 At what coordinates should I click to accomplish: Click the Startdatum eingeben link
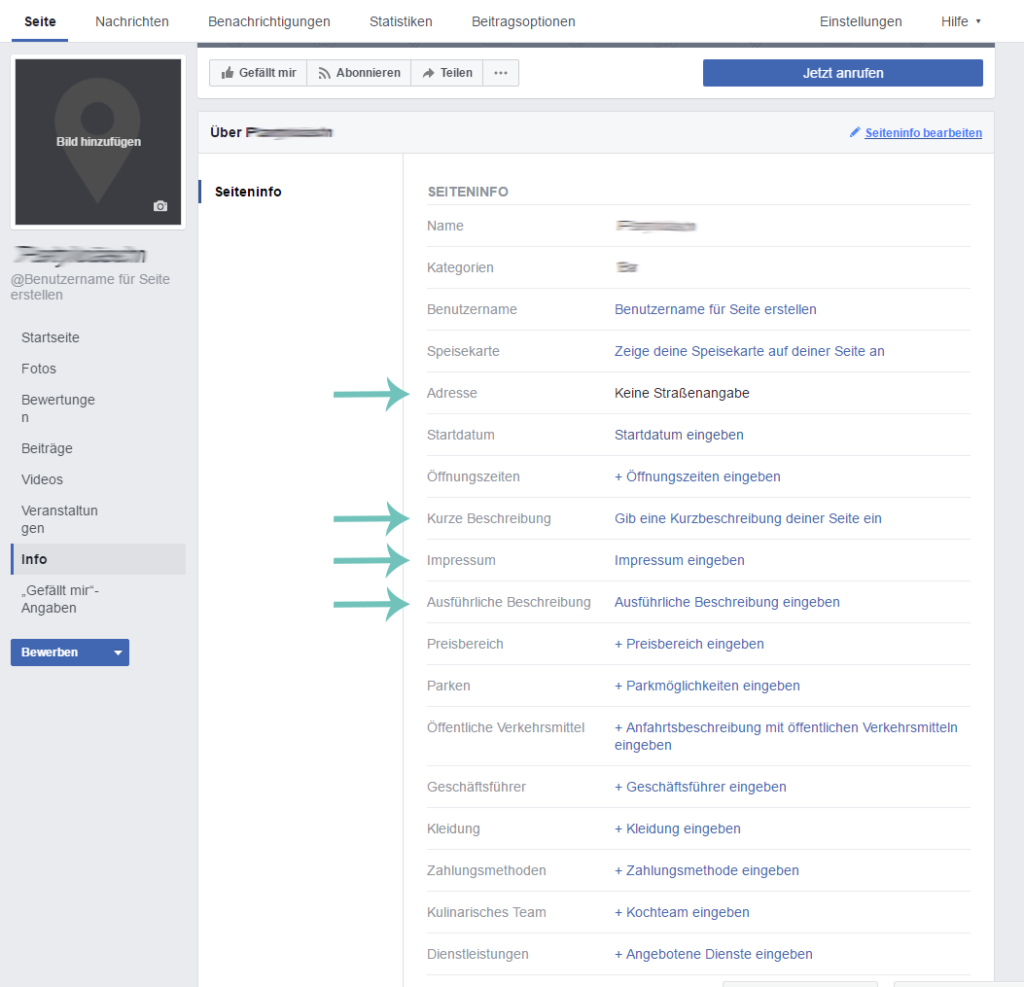[x=679, y=435]
